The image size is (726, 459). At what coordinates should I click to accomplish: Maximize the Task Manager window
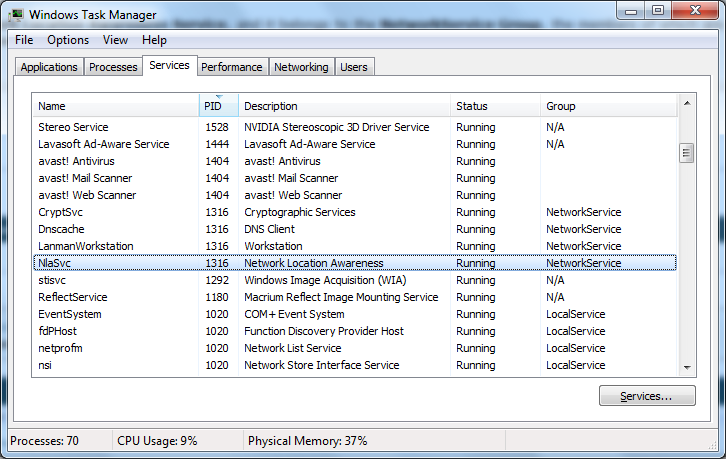[658, 11]
